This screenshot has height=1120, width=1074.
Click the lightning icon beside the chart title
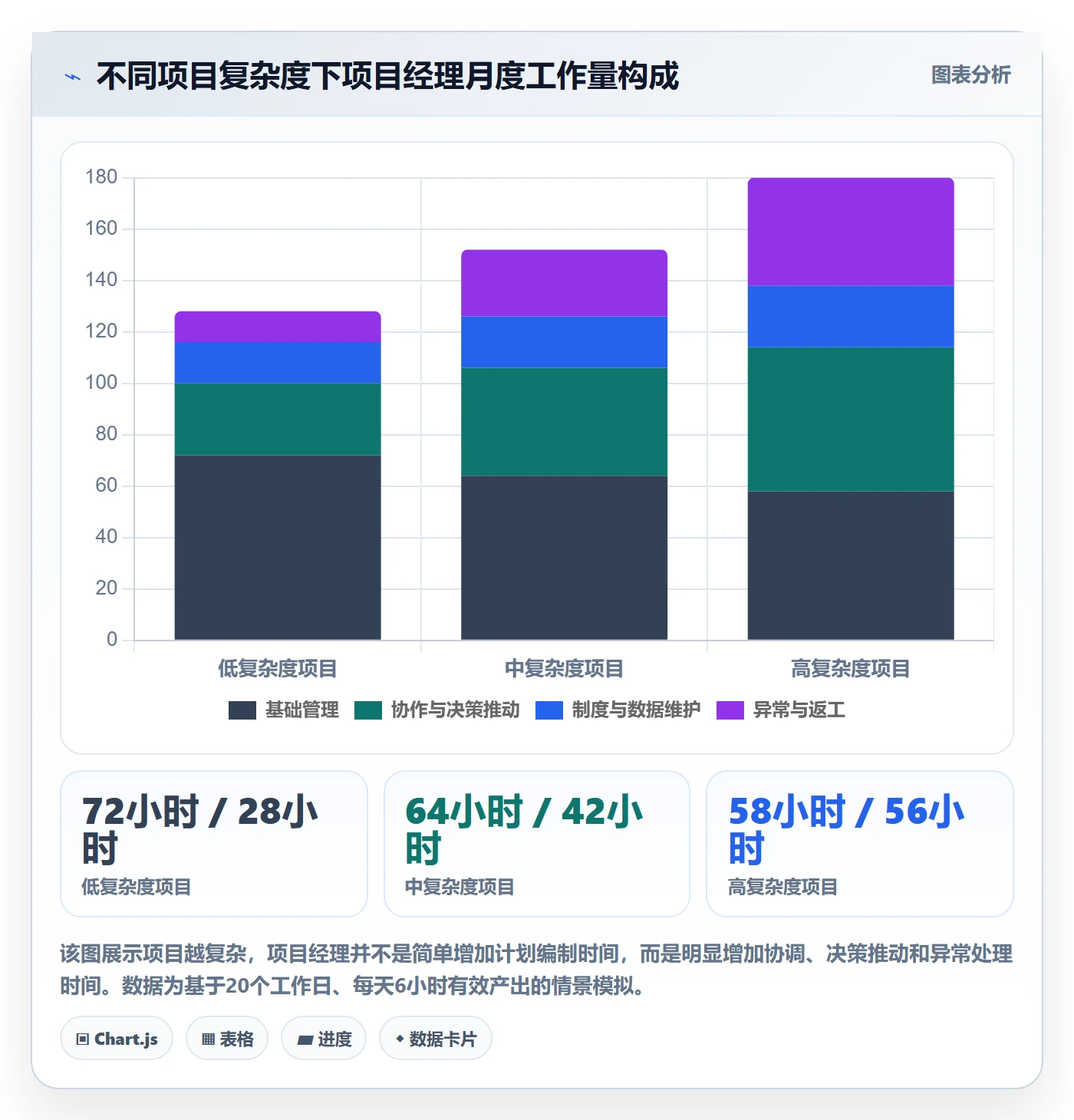coord(73,77)
